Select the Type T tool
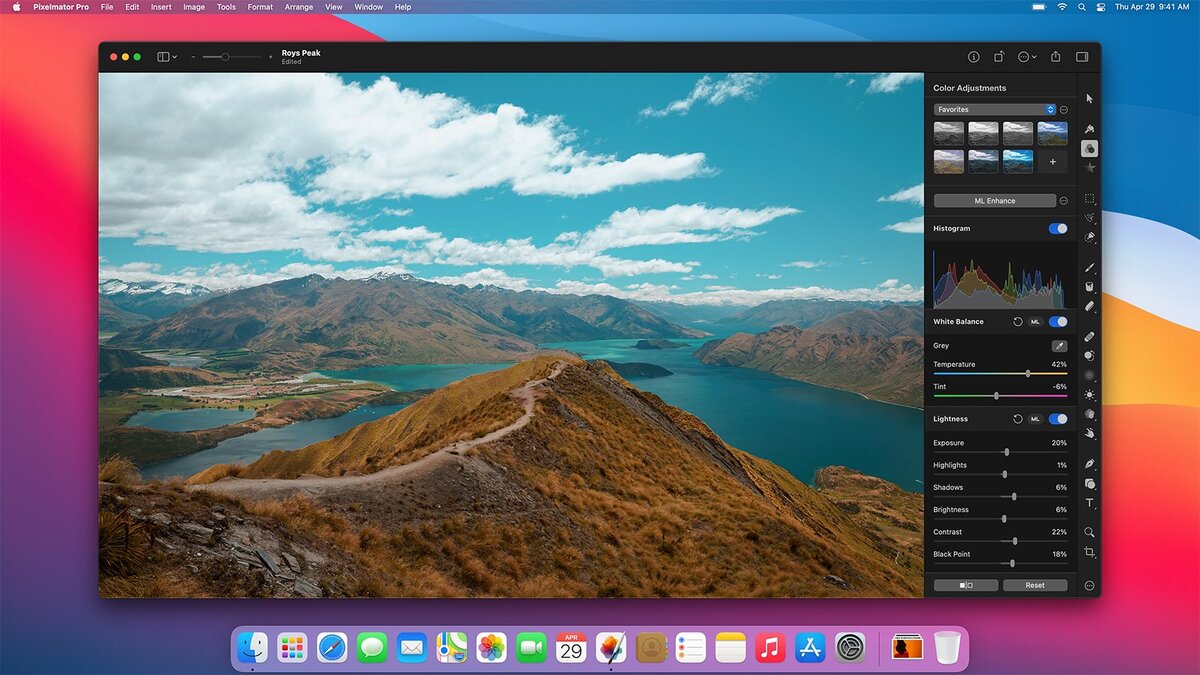 tap(1089, 503)
